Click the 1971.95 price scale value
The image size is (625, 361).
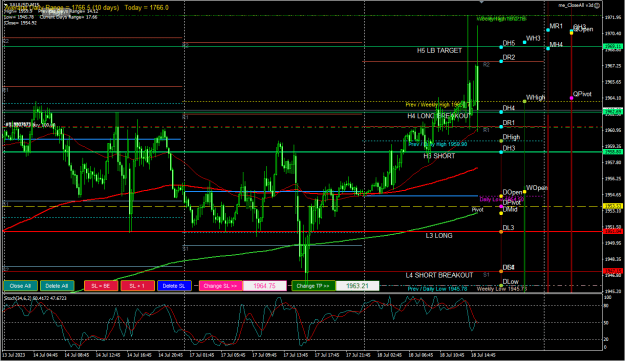pos(613,18)
